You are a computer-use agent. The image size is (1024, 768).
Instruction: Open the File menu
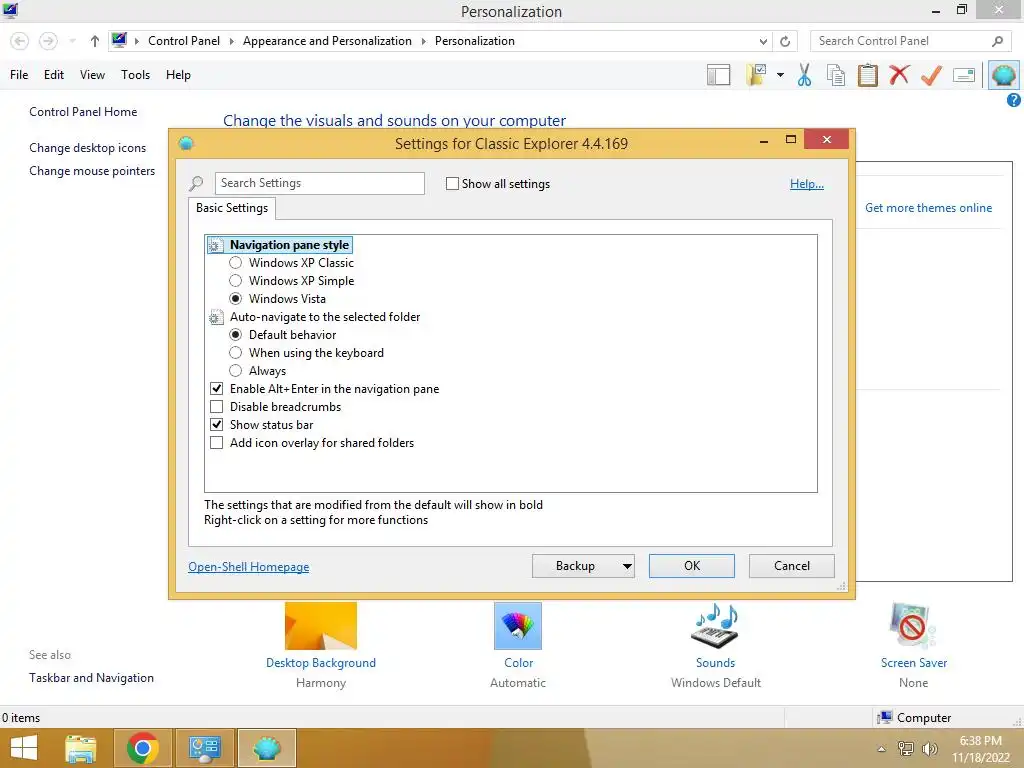(x=19, y=75)
